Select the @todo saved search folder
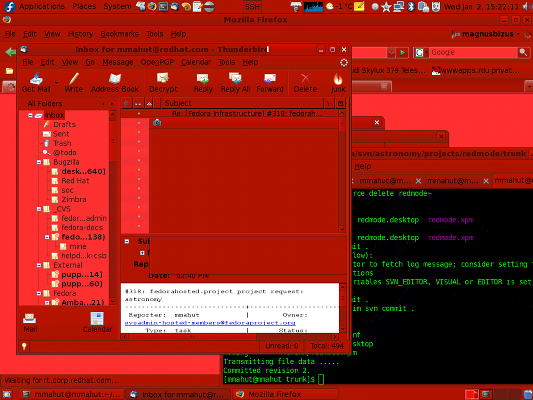The width and height of the screenshot is (533, 400). [x=65, y=153]
